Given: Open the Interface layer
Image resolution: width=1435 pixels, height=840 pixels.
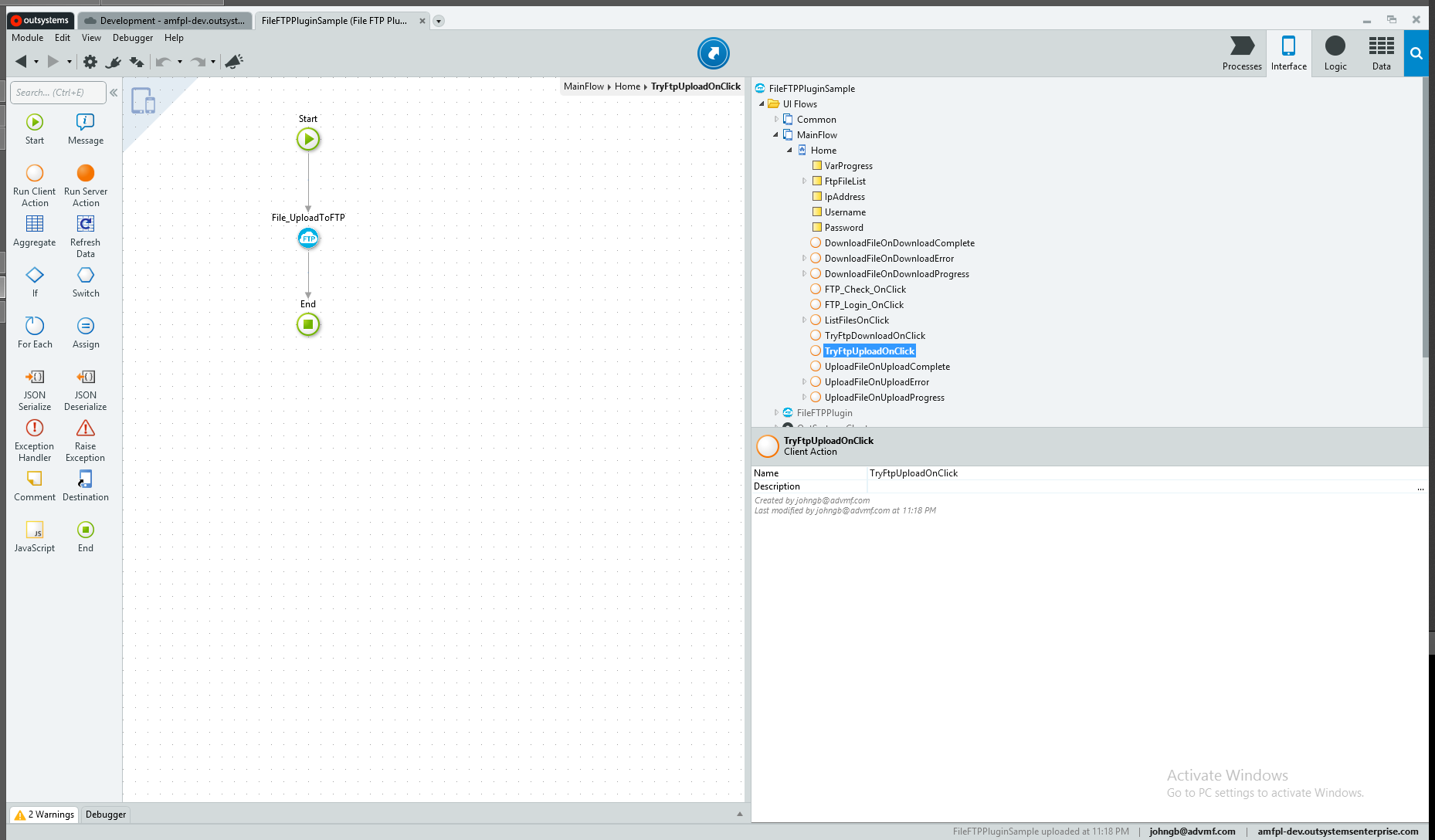Looking at the screenshot, I should 1289,53.
